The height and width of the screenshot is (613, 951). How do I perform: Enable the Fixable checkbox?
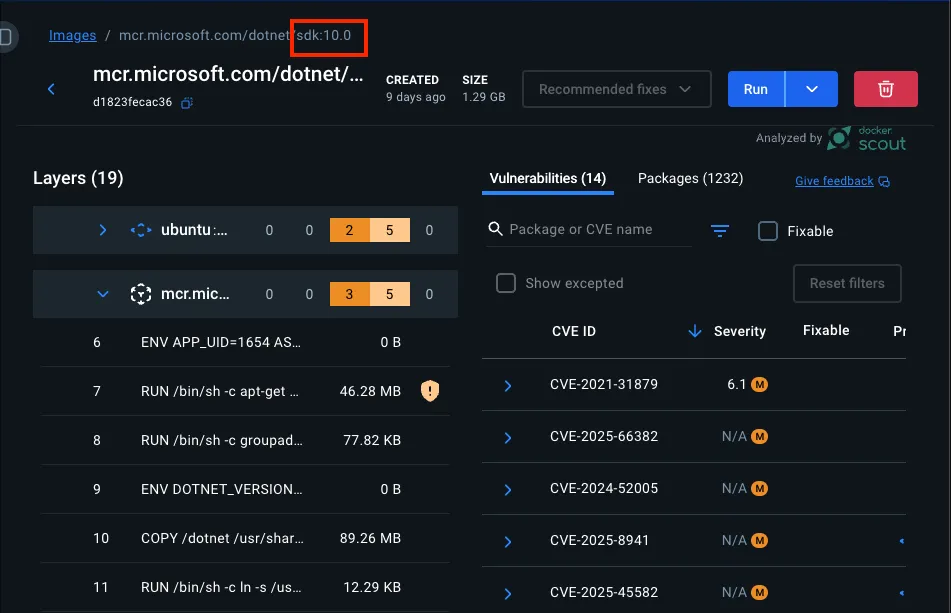point(768,231)
